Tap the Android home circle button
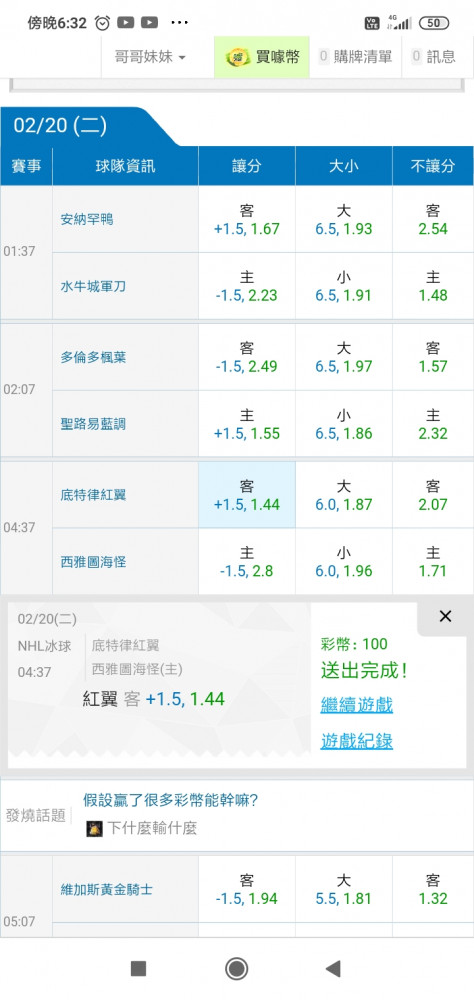Viewport: 474px width, 1000px height. 237,968
